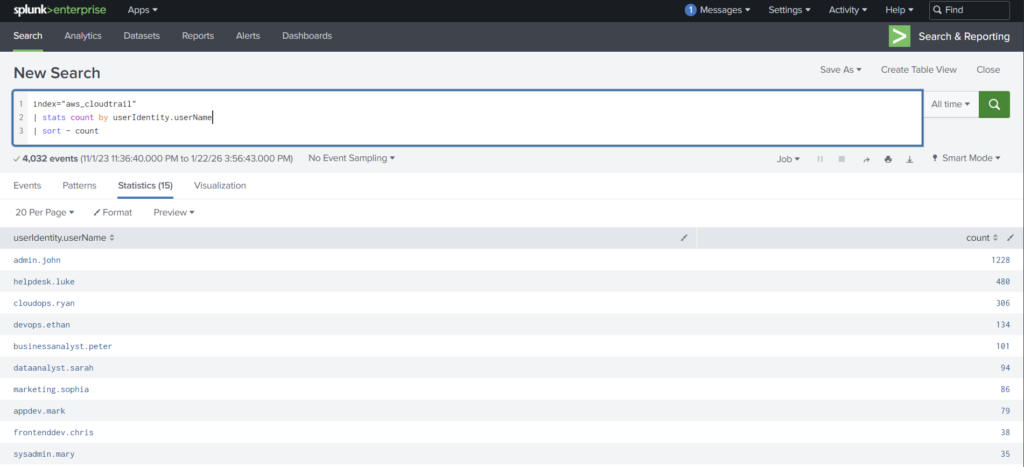Edit the count column with pencil icon

point(1010,238)
